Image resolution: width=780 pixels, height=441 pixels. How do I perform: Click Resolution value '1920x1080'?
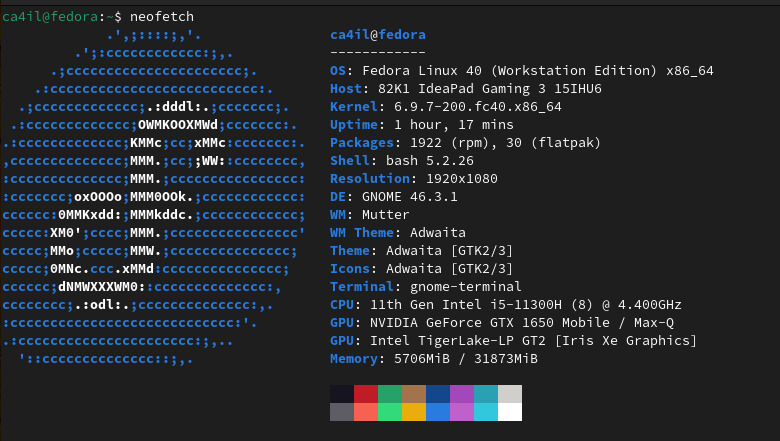tap(462, 179)
